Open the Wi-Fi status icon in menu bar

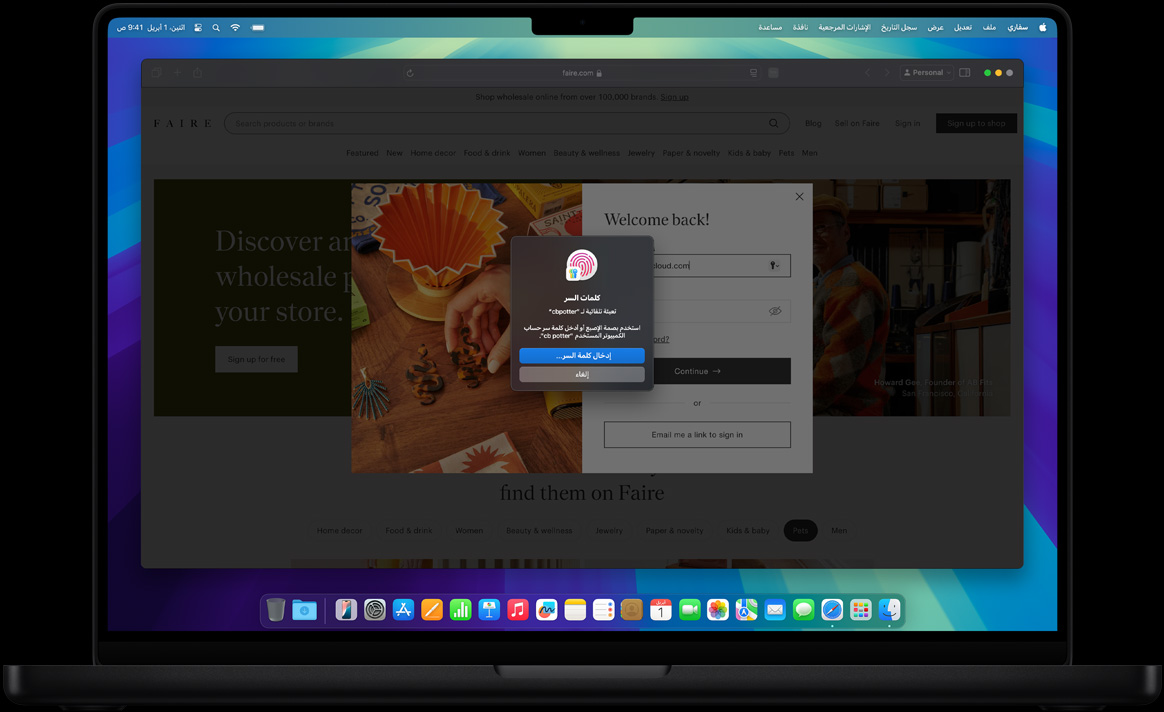[235, 28]
